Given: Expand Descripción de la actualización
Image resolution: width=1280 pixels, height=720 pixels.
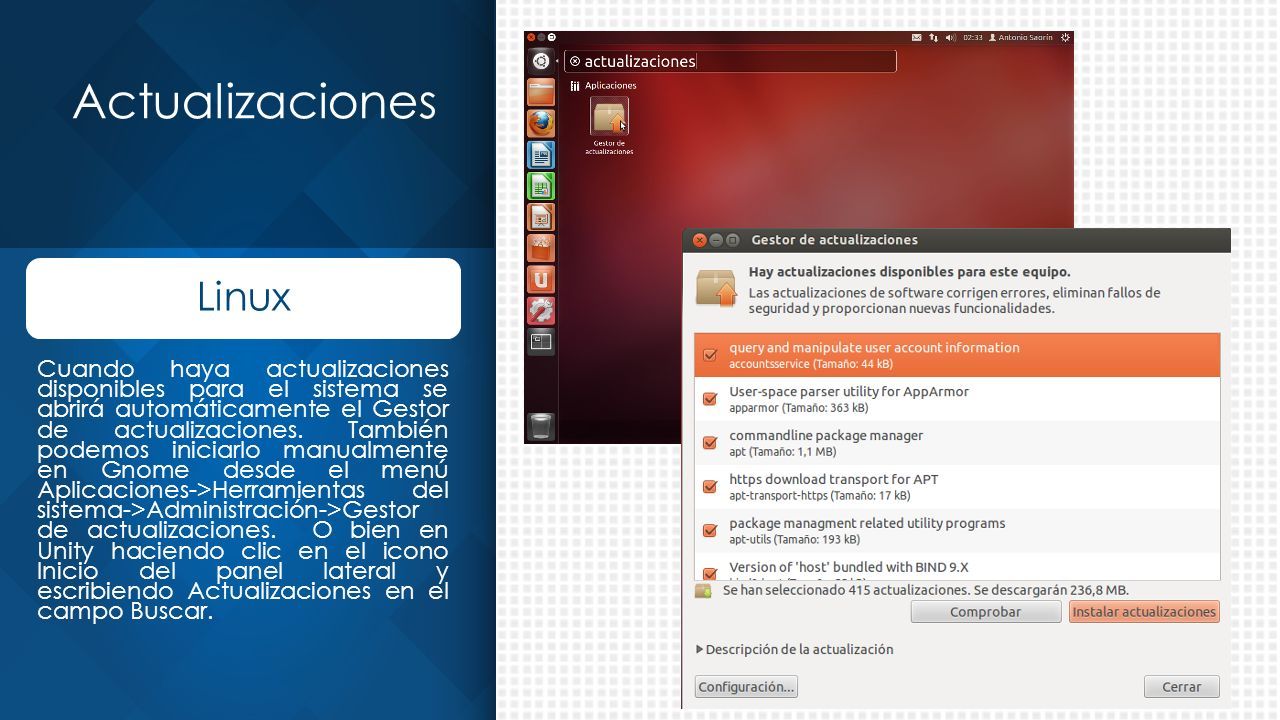Looking at the screenshot, I should coord(795,649).
